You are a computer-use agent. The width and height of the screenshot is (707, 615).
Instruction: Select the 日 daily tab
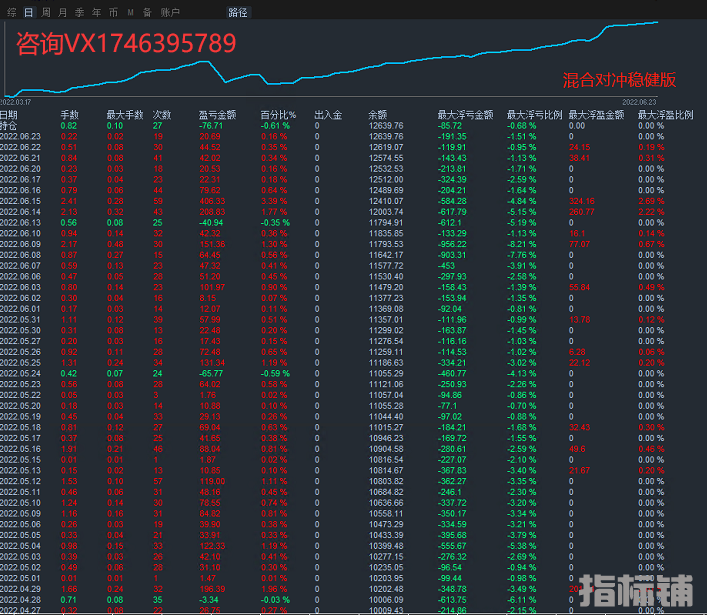point(28,12)
